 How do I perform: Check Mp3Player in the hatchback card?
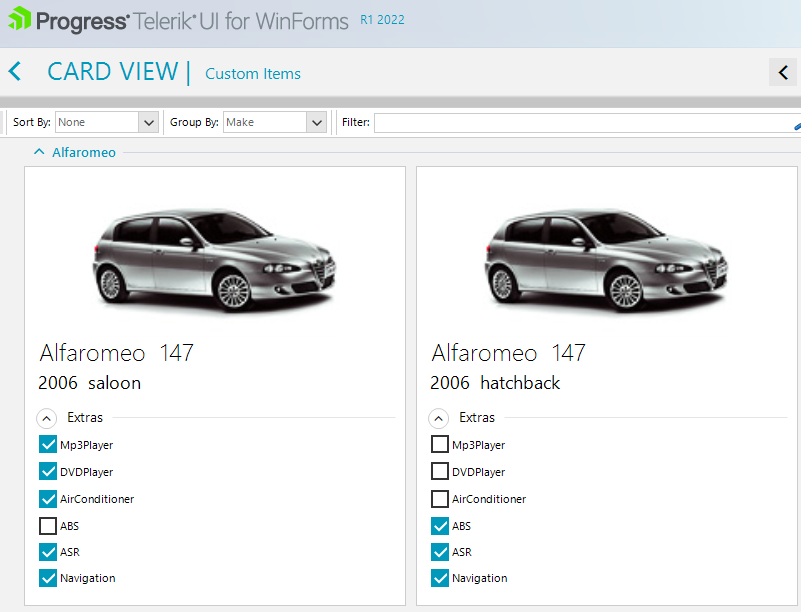point(440,444)
